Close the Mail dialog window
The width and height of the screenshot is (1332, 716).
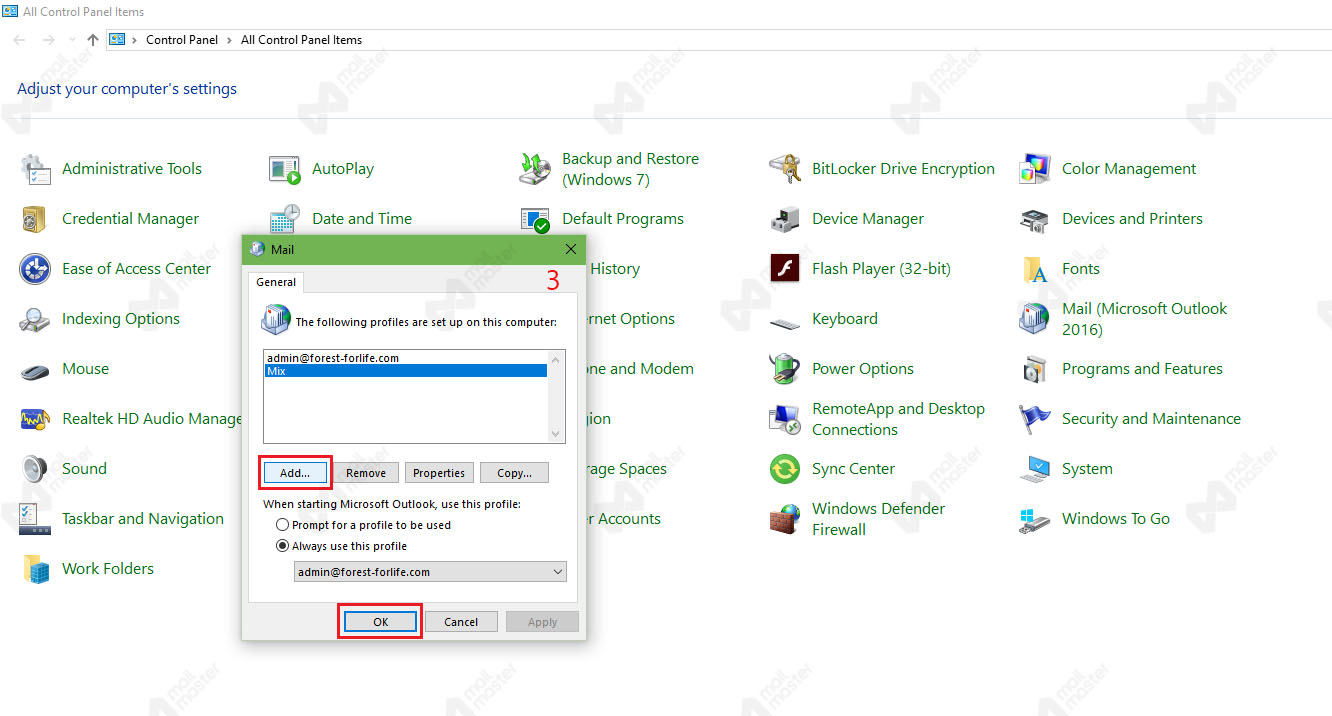point(571,249)
